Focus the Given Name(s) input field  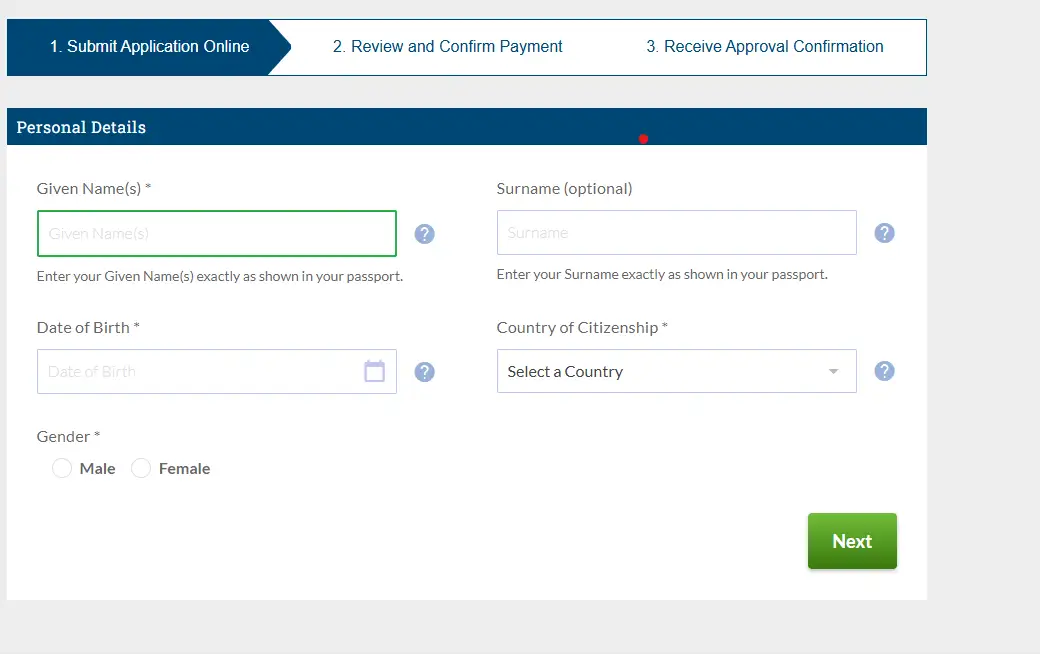(216, 233)
